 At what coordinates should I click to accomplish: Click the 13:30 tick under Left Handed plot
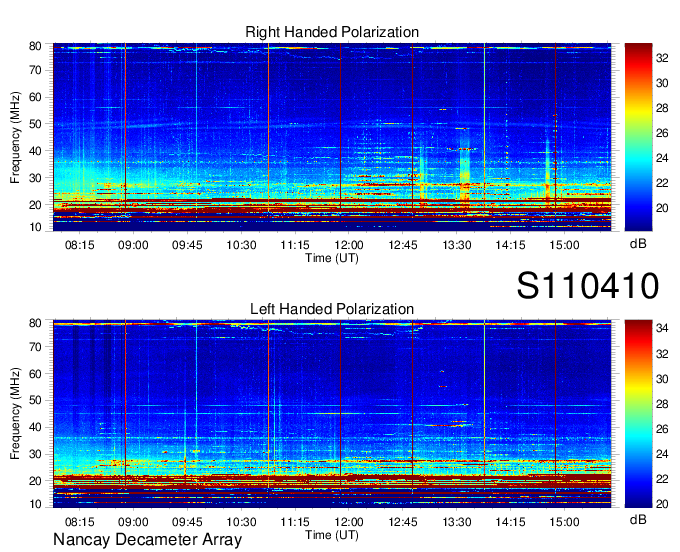coord(457,522)
